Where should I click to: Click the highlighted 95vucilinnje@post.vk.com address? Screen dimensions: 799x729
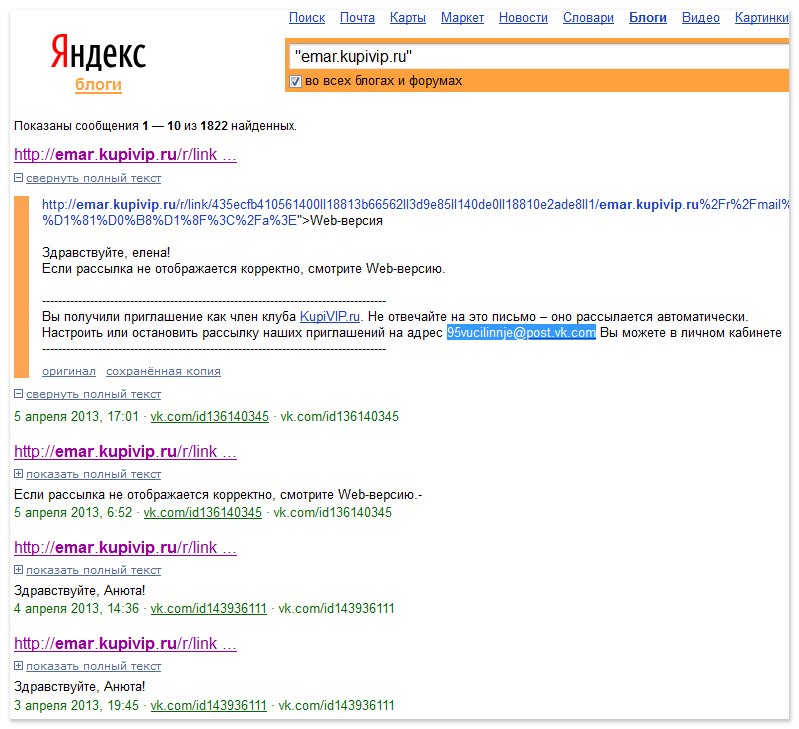point(521,333)
